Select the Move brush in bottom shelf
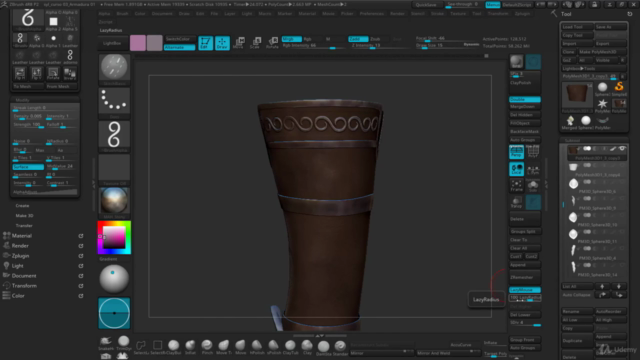640x360 pixels. [240, 347]
